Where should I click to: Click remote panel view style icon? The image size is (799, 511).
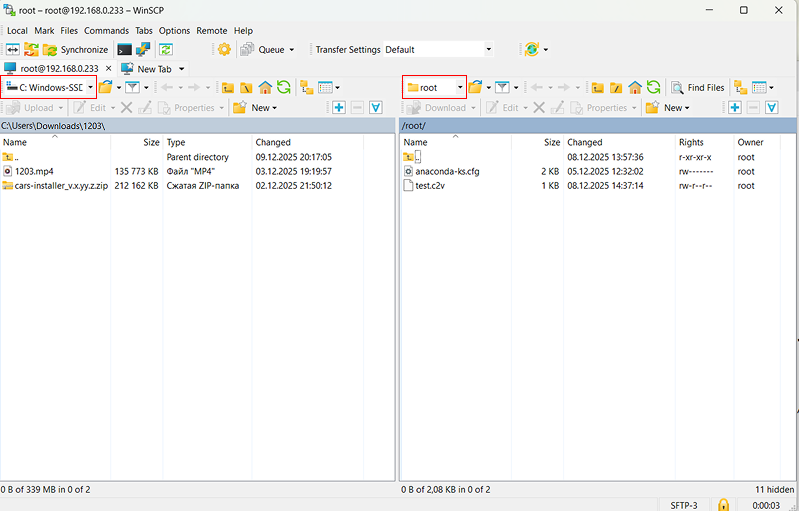pyautogui.click(x=759, y=88)
